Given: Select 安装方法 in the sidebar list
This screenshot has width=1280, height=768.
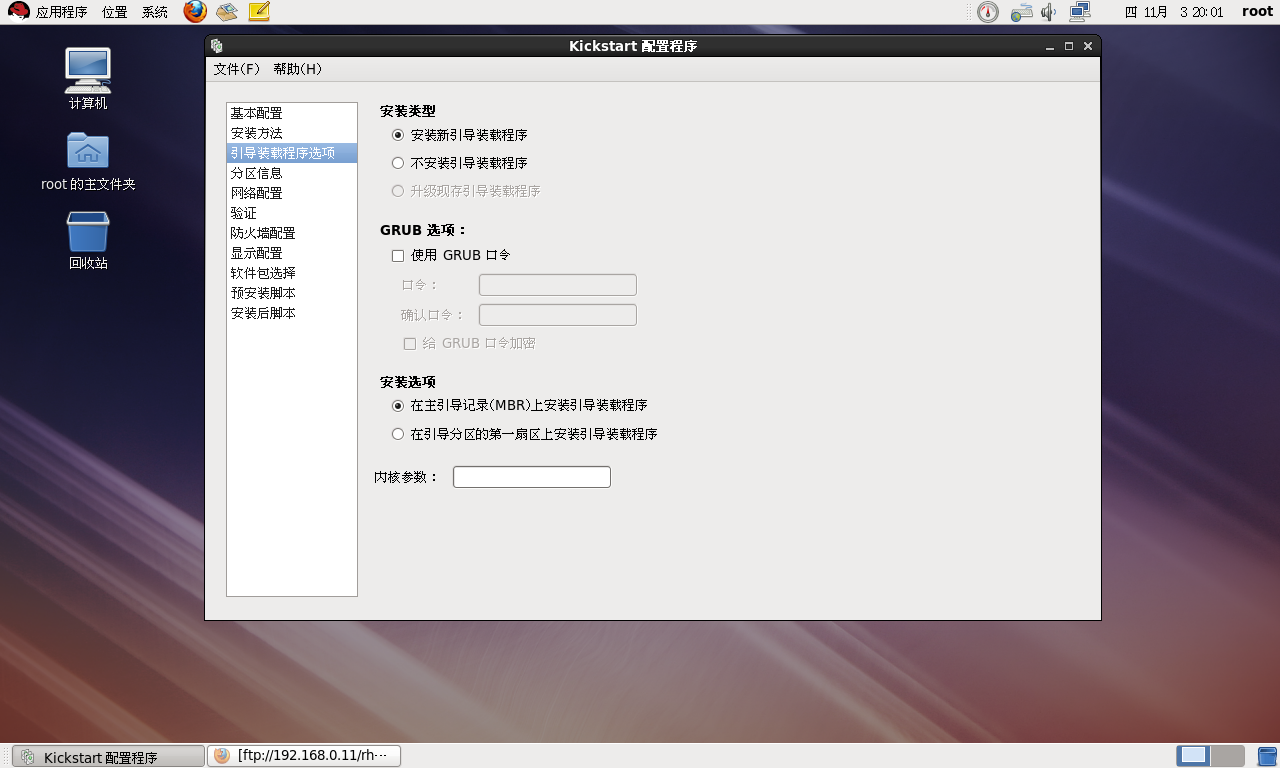Looking at the screenshot, I should tap(292, 133).
